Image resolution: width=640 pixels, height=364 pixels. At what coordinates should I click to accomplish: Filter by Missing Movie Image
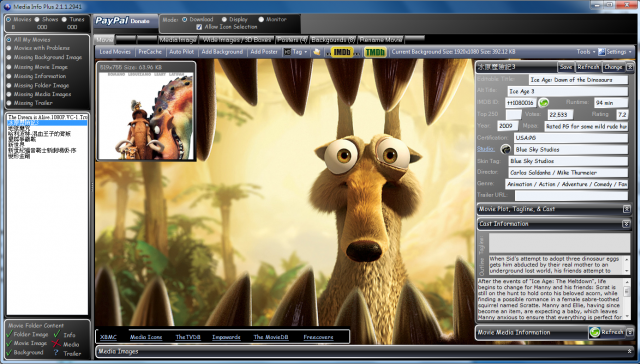[9, 67]
